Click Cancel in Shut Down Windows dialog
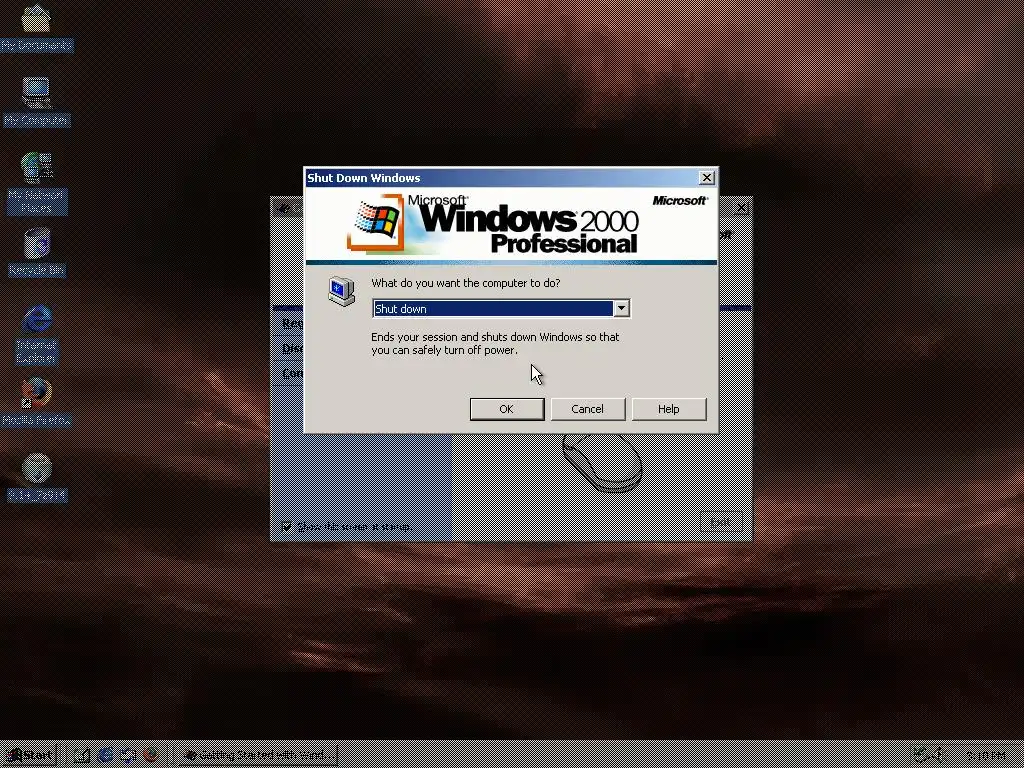This screenshot has height=768, width=1024. click(588, 409)
